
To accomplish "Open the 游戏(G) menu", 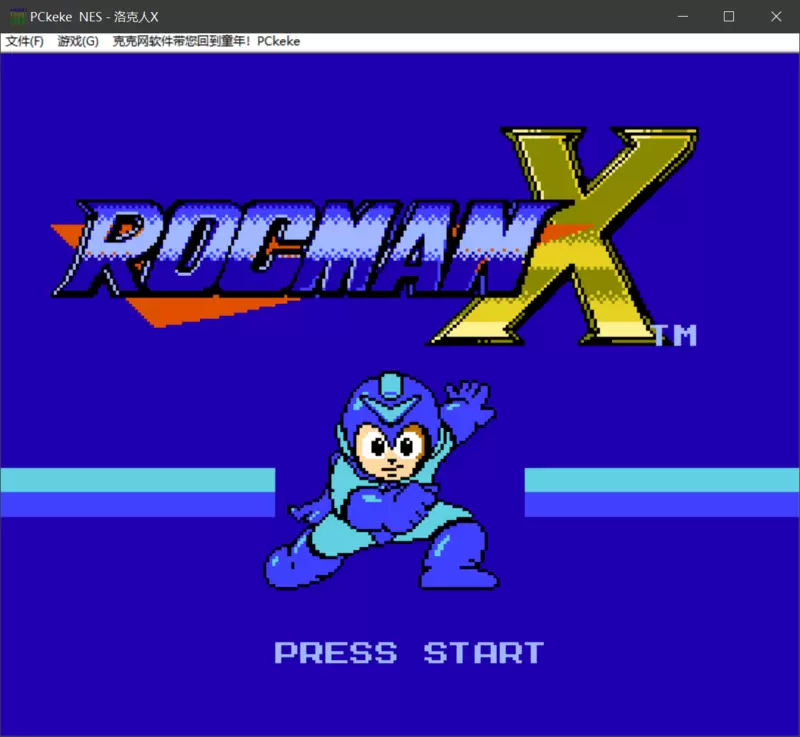I will tap(78, 41).
